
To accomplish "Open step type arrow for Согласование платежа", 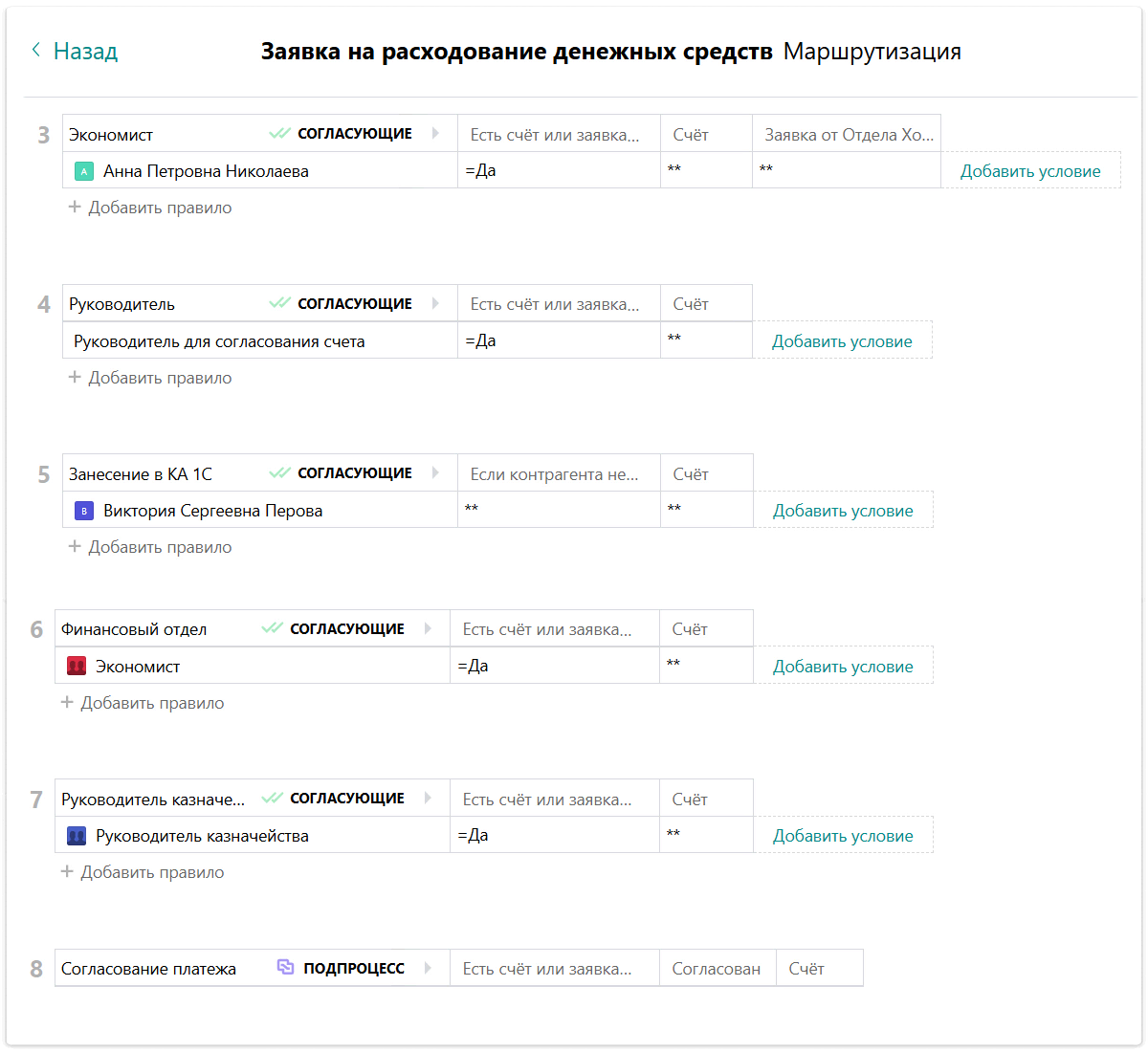I will 428,968.
